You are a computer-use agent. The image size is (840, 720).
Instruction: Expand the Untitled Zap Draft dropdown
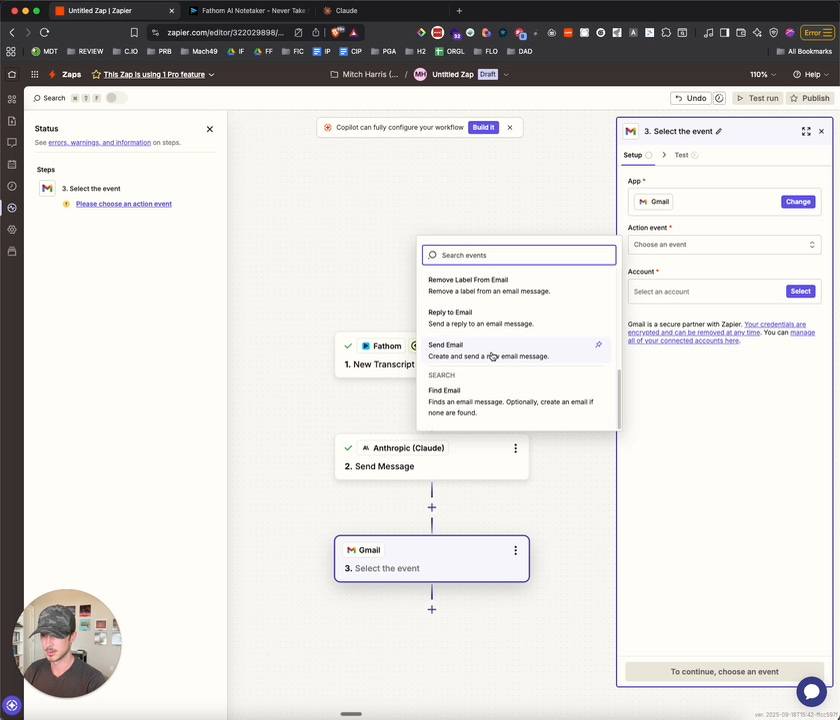coord(506,74)
